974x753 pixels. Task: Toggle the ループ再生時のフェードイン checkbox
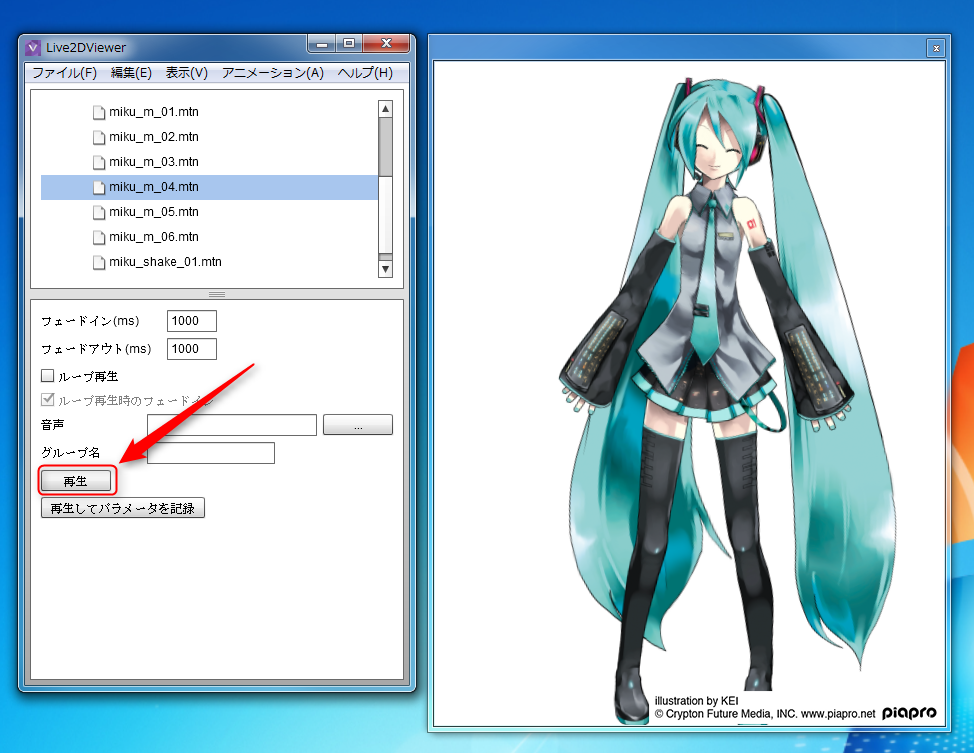[x=47, y=399]
